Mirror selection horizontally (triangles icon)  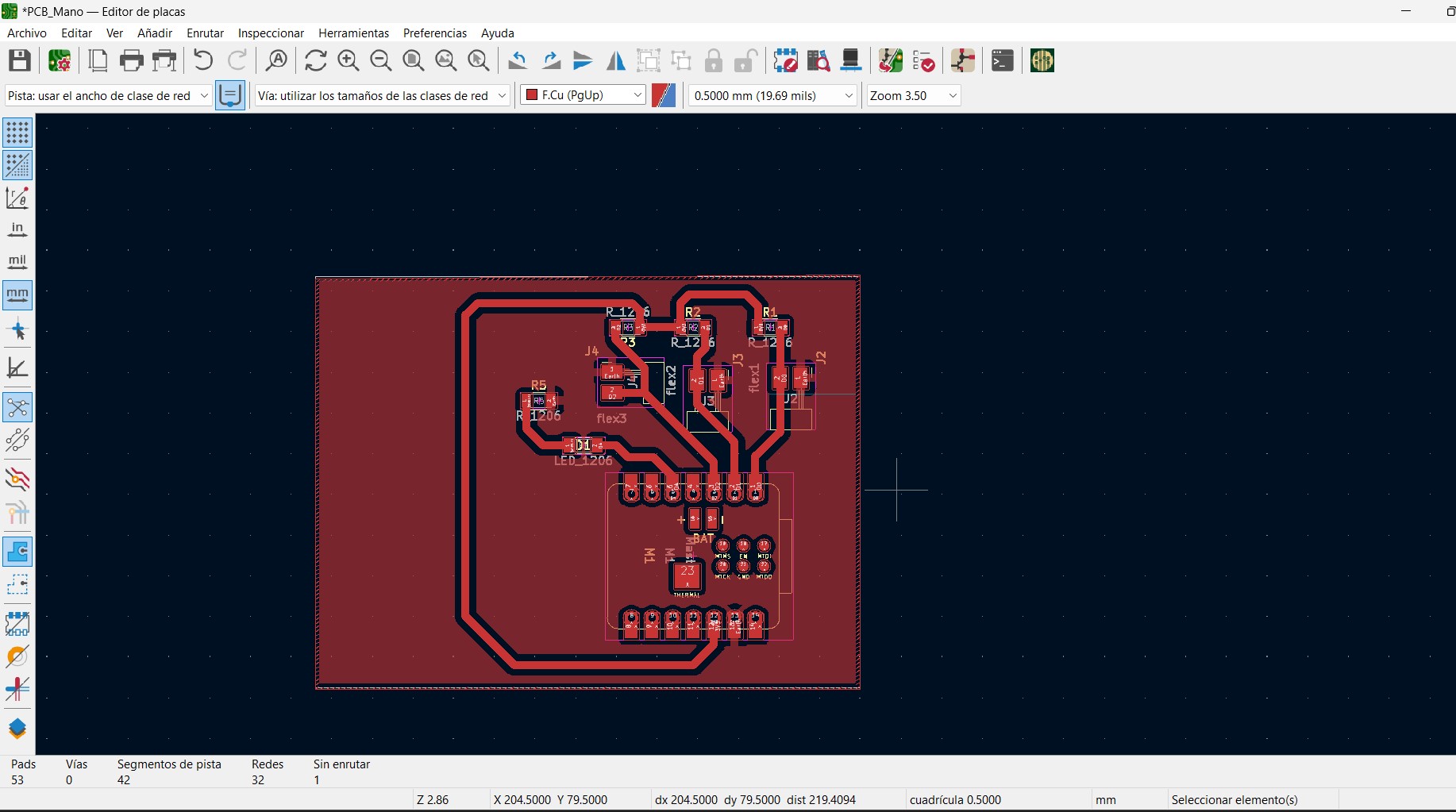[x=615, y=60]
